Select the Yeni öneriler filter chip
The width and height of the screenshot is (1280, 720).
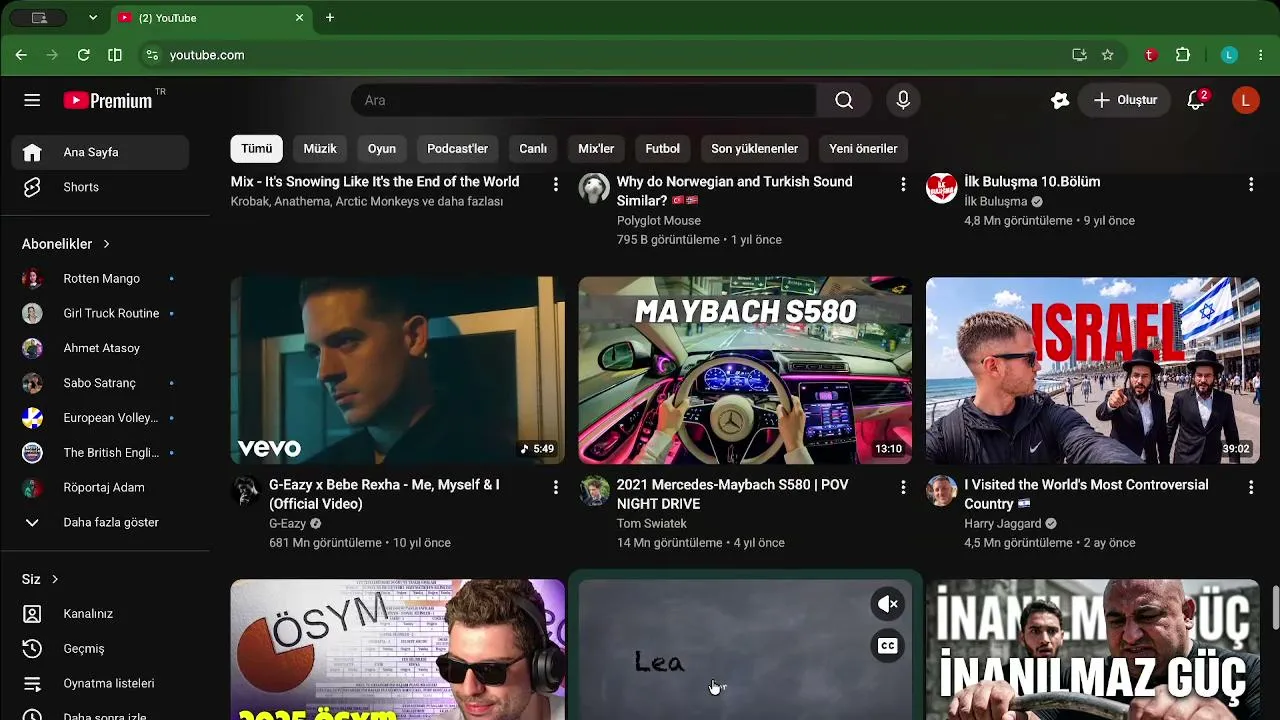(x=863, y=149)
